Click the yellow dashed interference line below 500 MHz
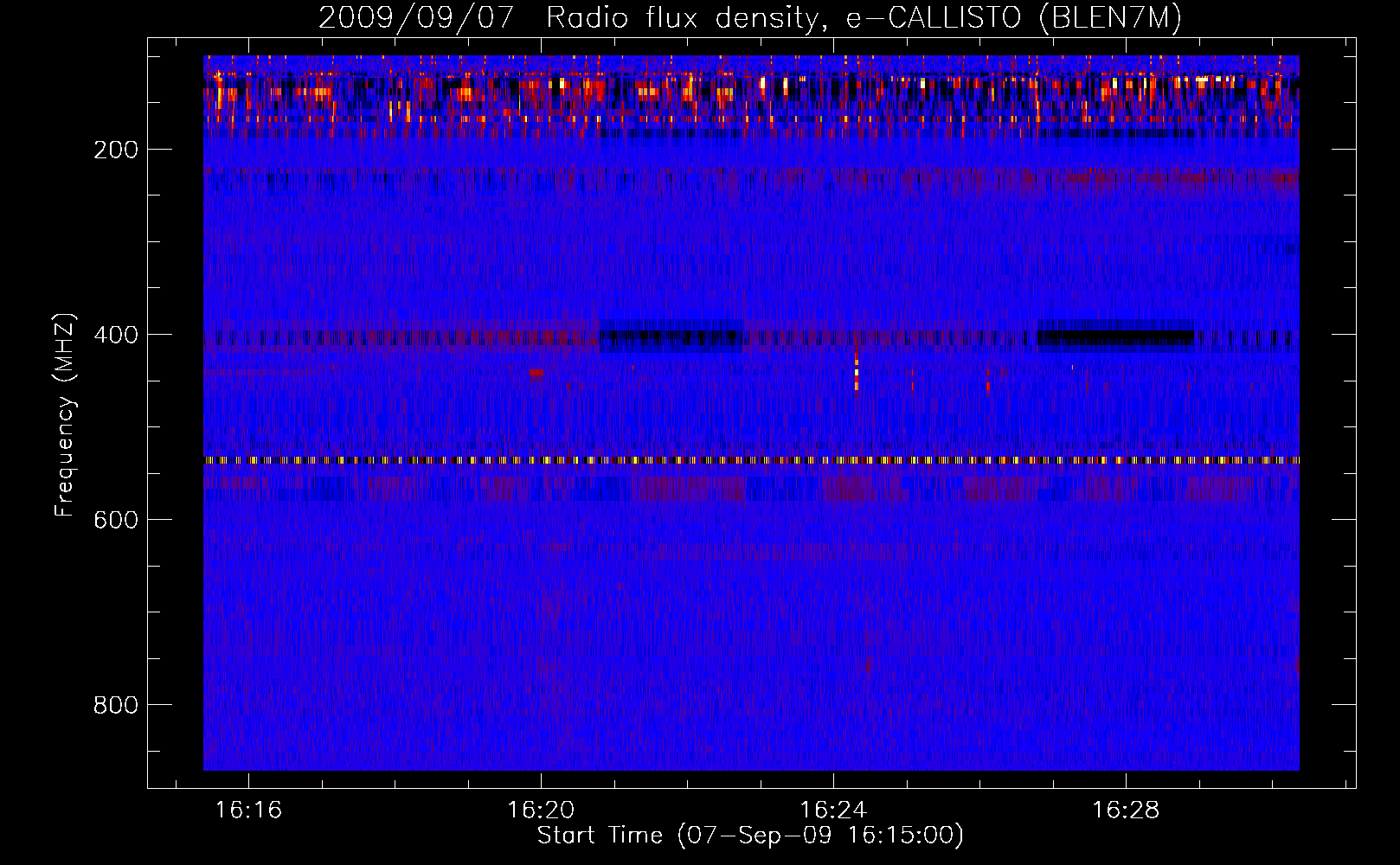The image size is (1400, 865). (x=751, y=460)
